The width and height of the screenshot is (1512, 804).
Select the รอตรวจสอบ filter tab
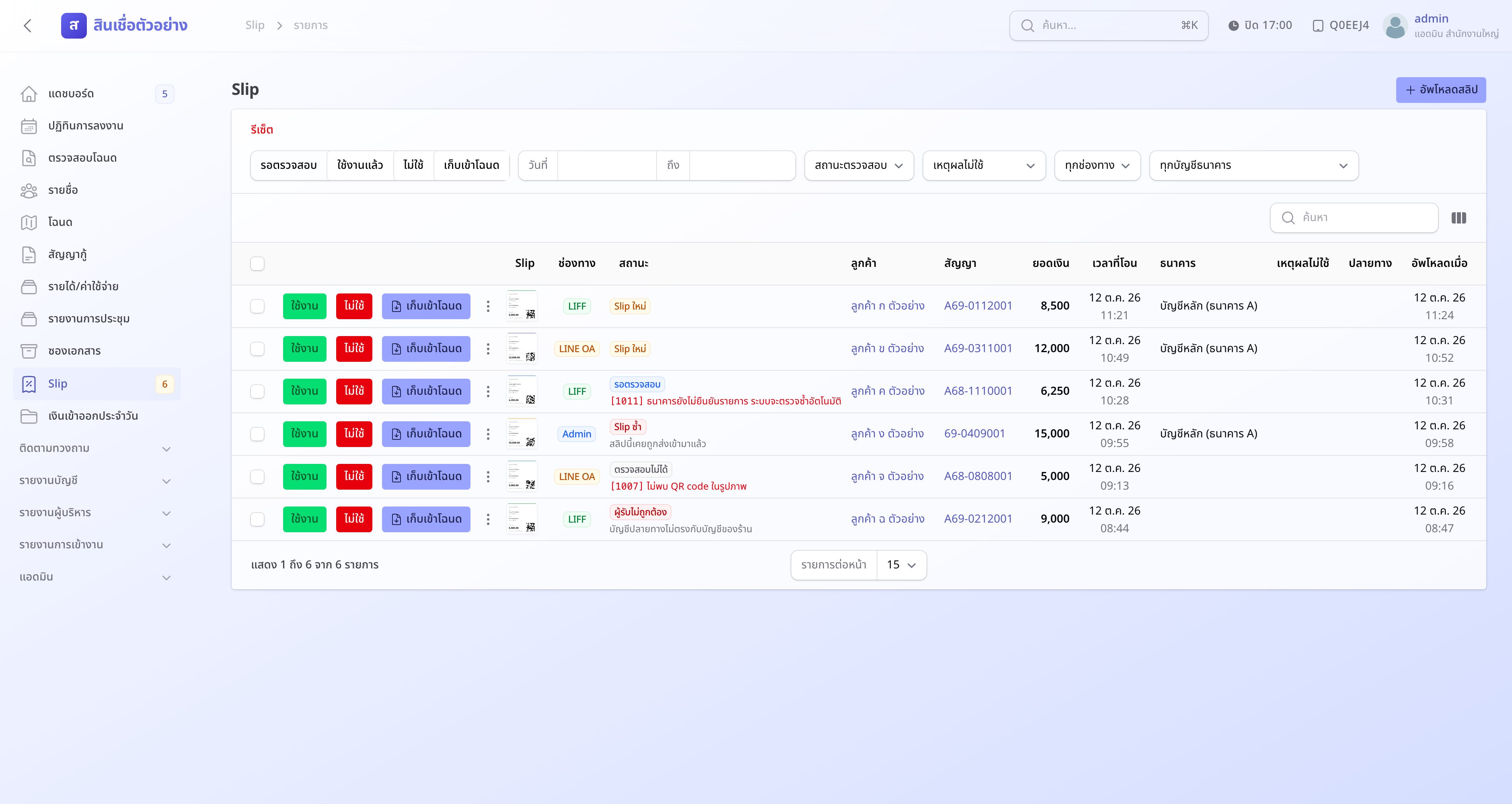tap(289, 166)
